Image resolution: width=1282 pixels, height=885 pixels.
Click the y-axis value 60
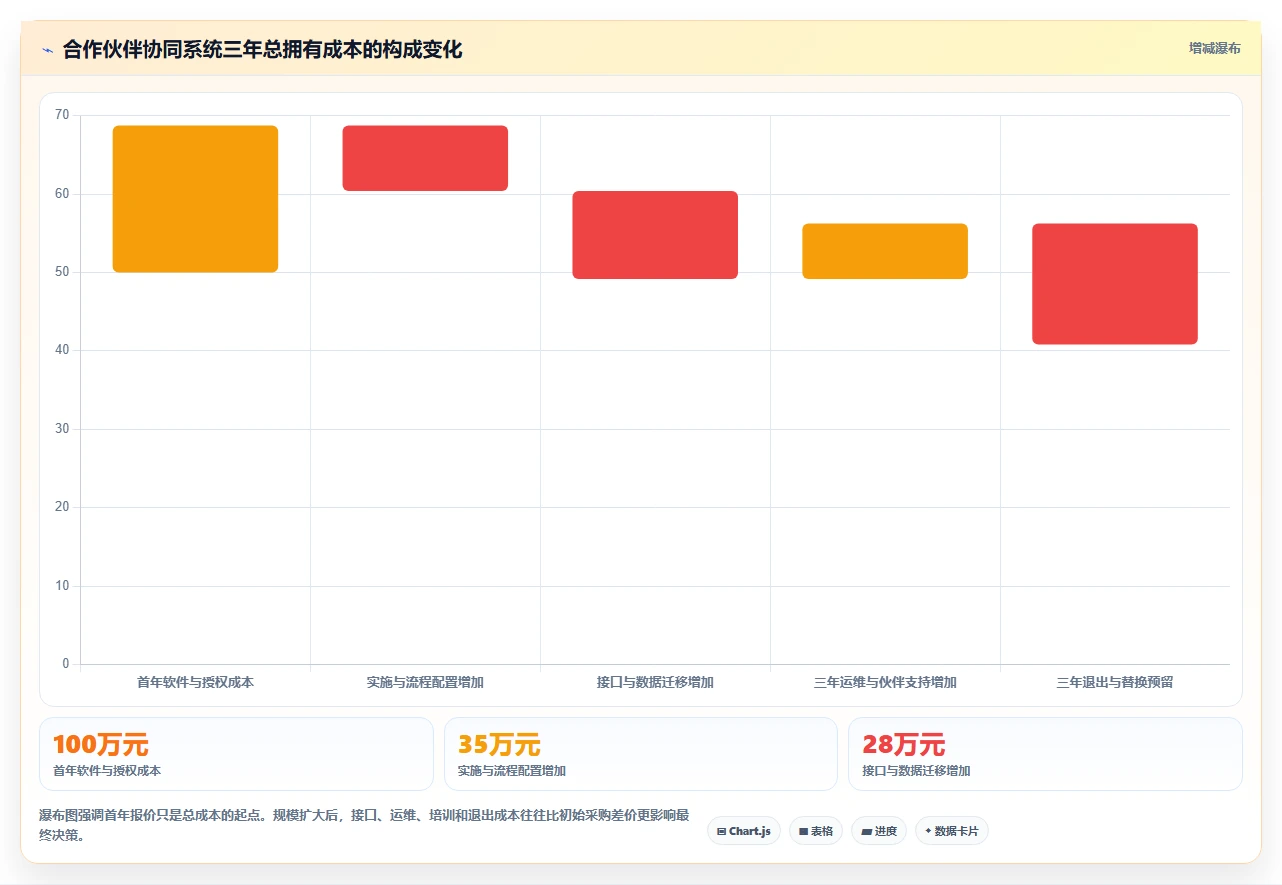(x=62, y=194)
